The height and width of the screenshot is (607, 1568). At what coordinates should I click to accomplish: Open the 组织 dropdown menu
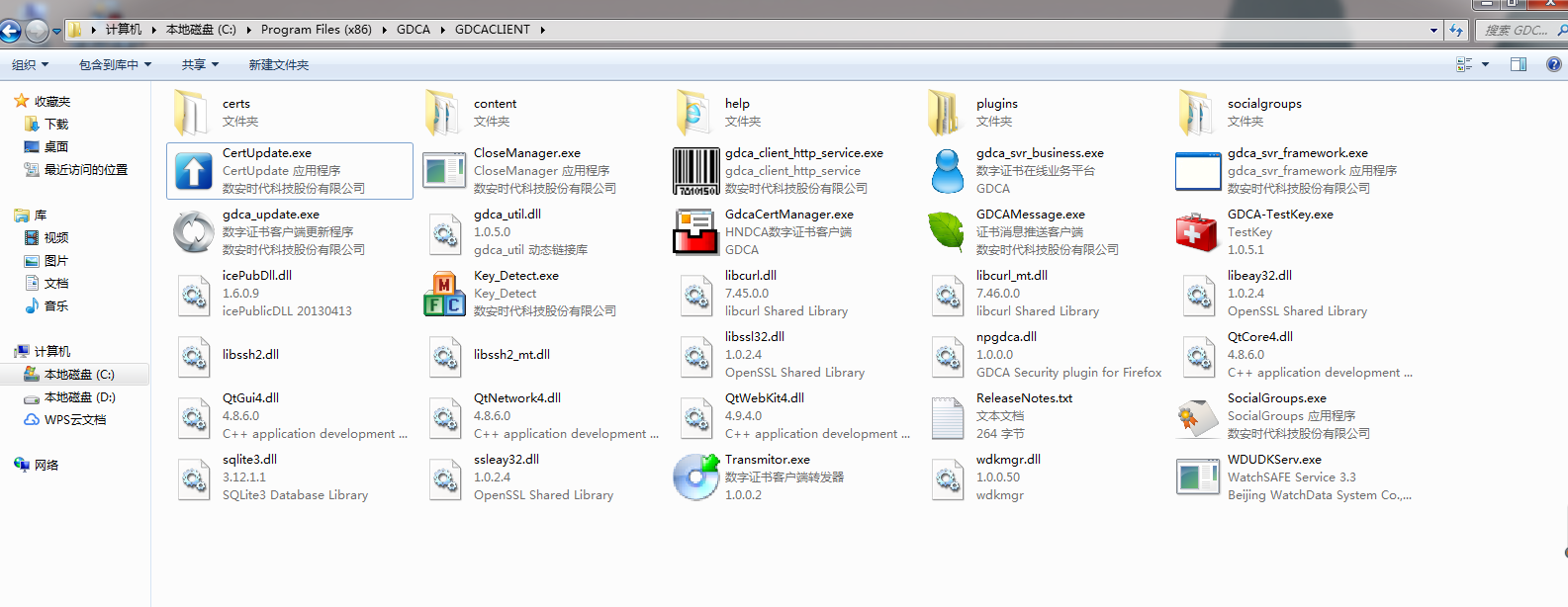[x=30, y=64]
